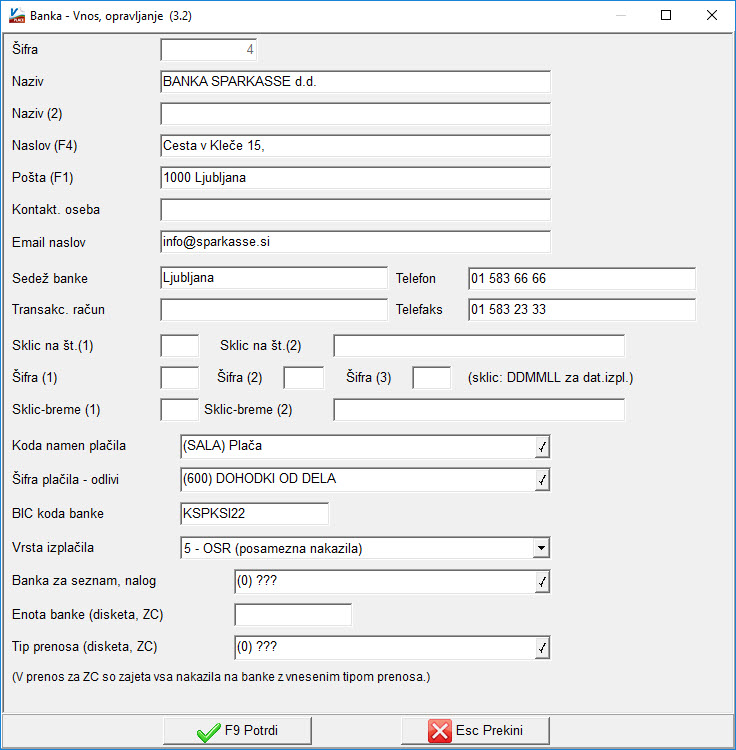The image size is (736, 750).
Task: Click the empty Naziv (2) field
Action: pos(355,114)
